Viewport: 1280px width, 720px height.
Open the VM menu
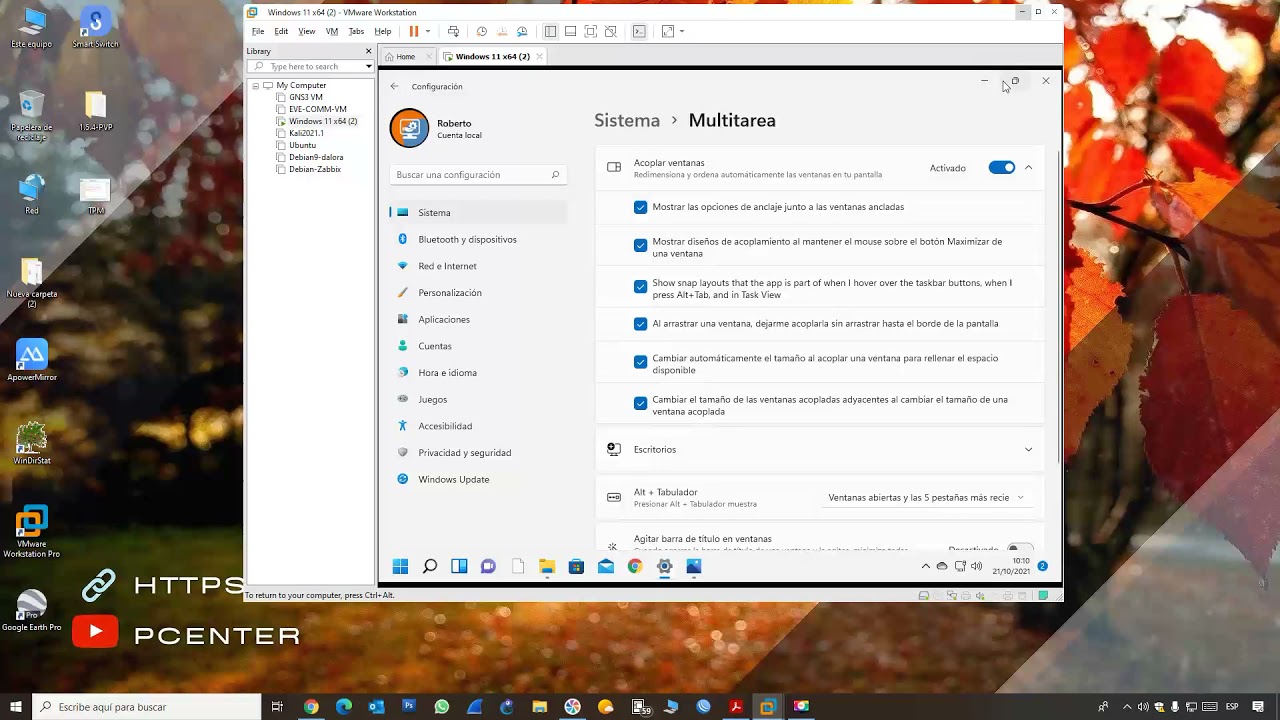(x=332, y=31)
